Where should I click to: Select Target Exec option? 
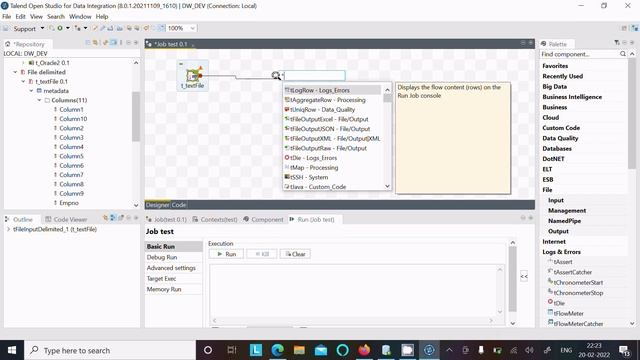point(173,278)
